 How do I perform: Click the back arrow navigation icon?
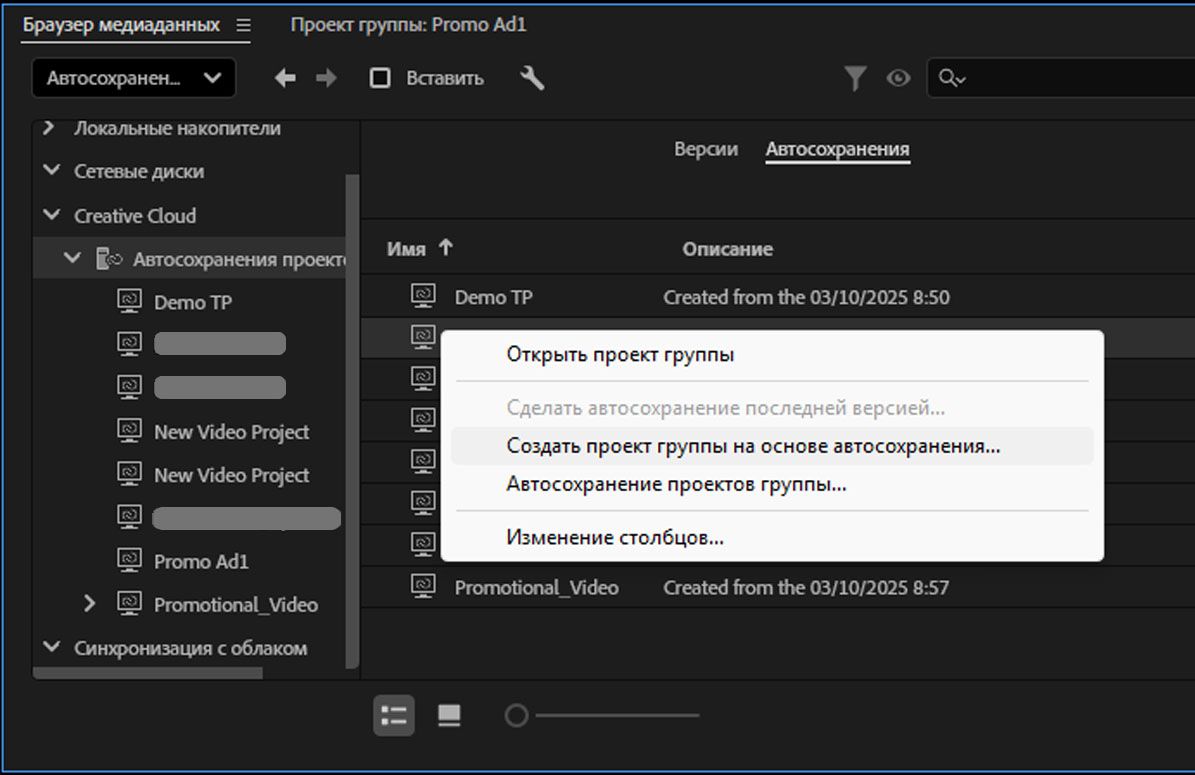click(285, 78)
